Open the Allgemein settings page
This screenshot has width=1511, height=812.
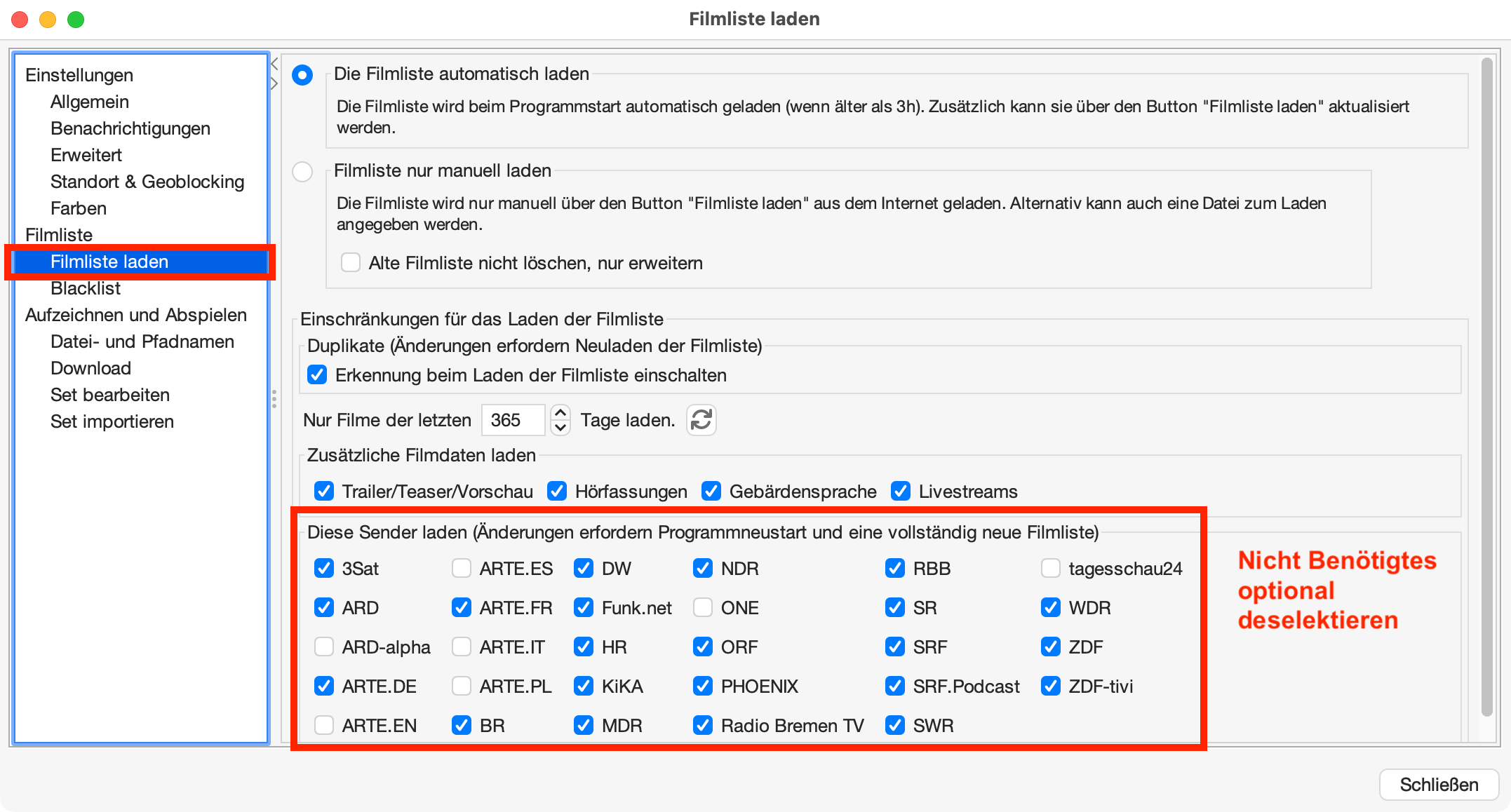[90, 102]
